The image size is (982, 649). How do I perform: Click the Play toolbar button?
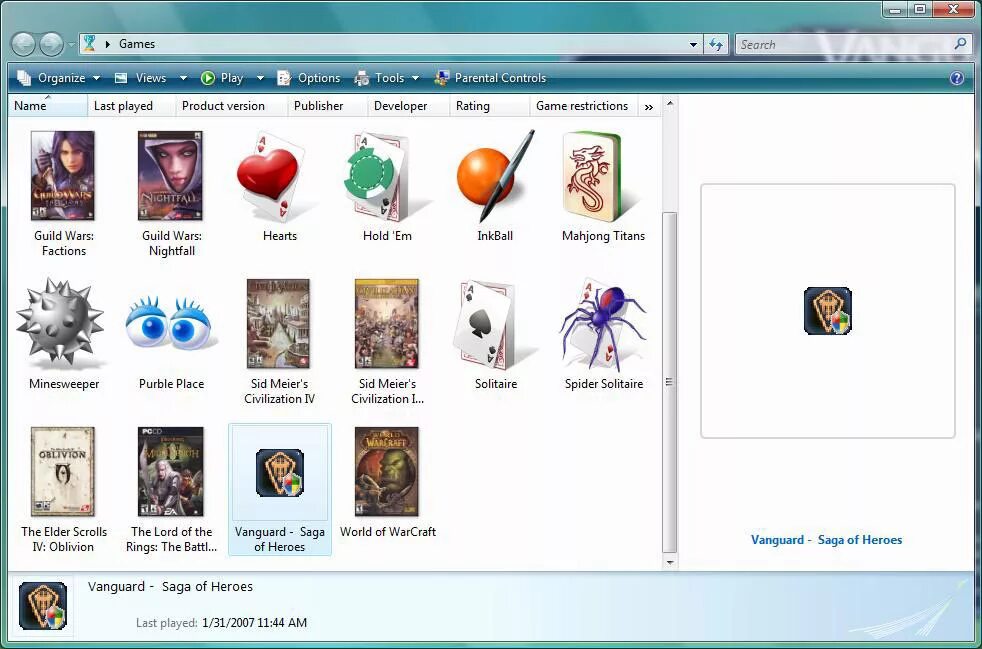(222, 78)
